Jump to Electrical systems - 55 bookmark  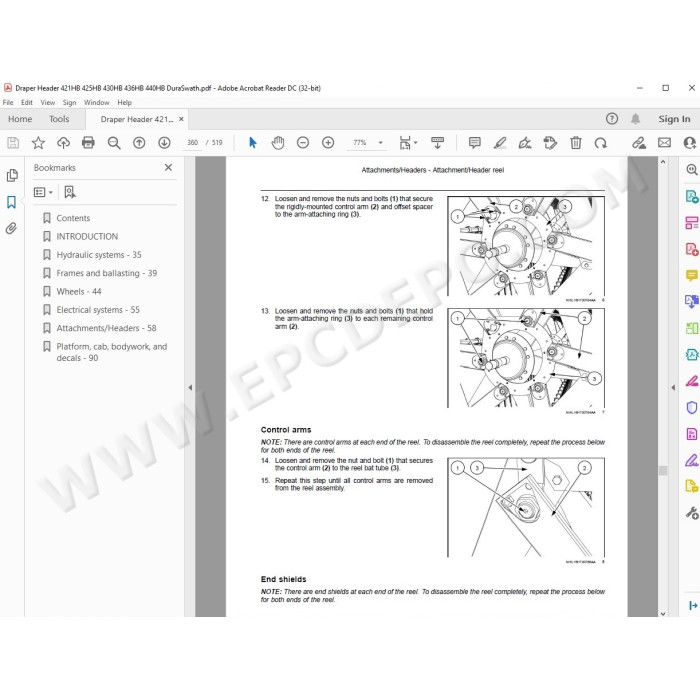[x=98, y=310]
